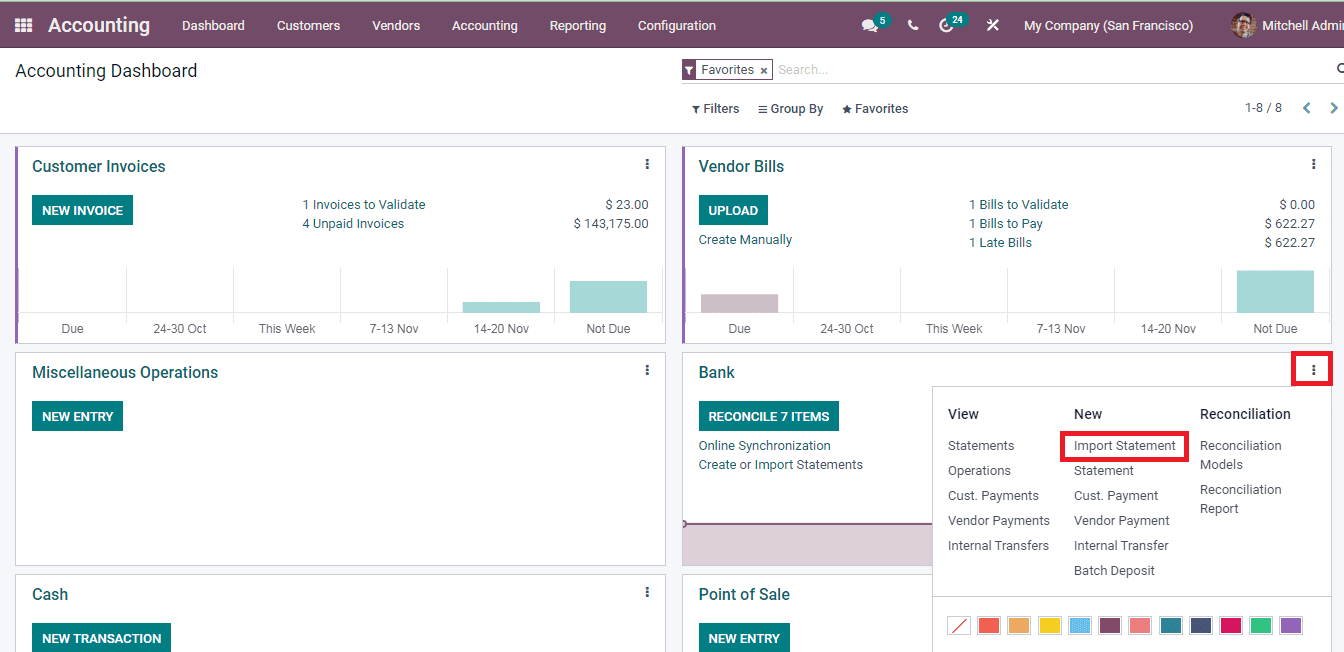This screenshot has height=652, width=1344.
Task: Click the phone dialer icon
Action: [x=911, y=24]
